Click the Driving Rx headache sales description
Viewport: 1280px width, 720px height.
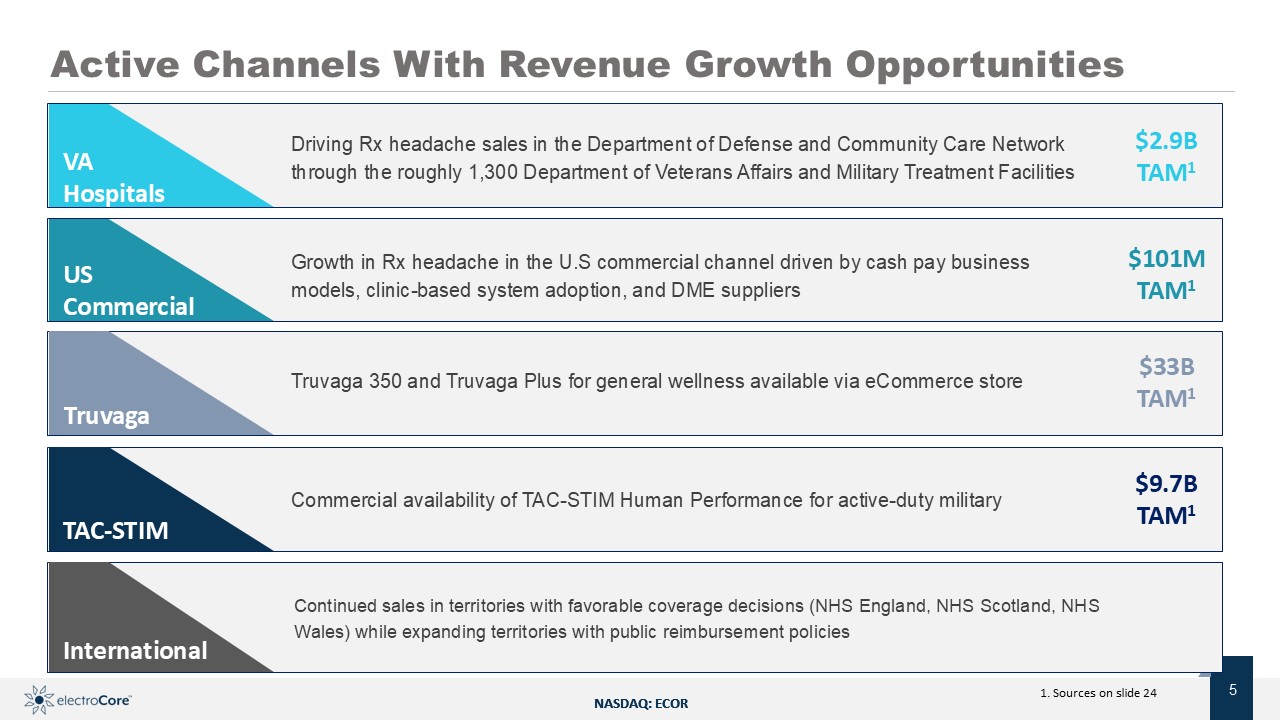[x=682, y=158]
